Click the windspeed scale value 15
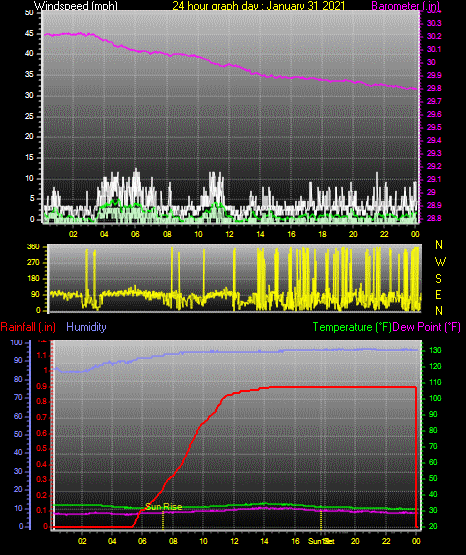Viewport: 466px width, 555px height. [x=29, y=158]
